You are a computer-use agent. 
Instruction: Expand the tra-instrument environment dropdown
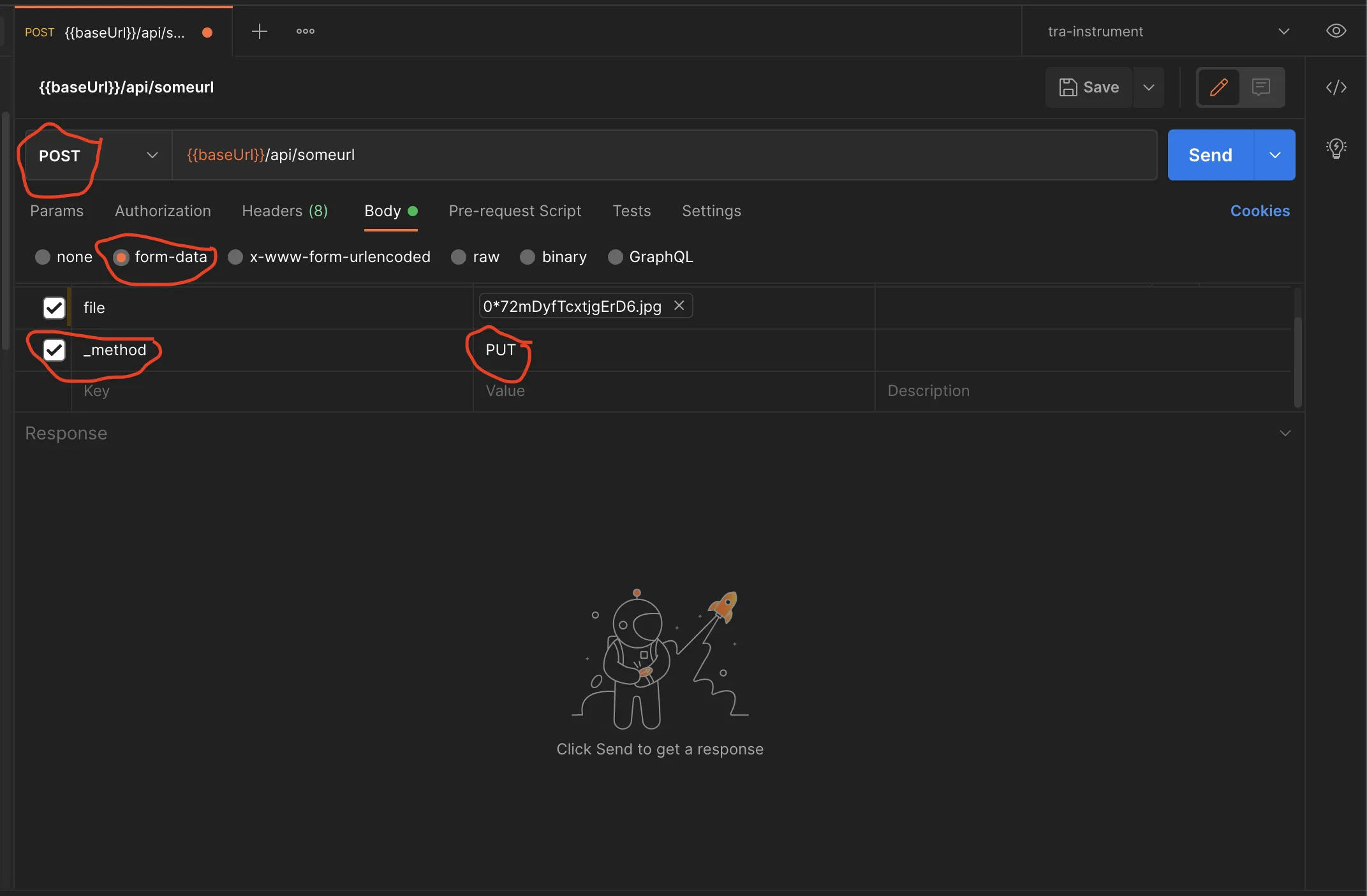coord(1283,31)
